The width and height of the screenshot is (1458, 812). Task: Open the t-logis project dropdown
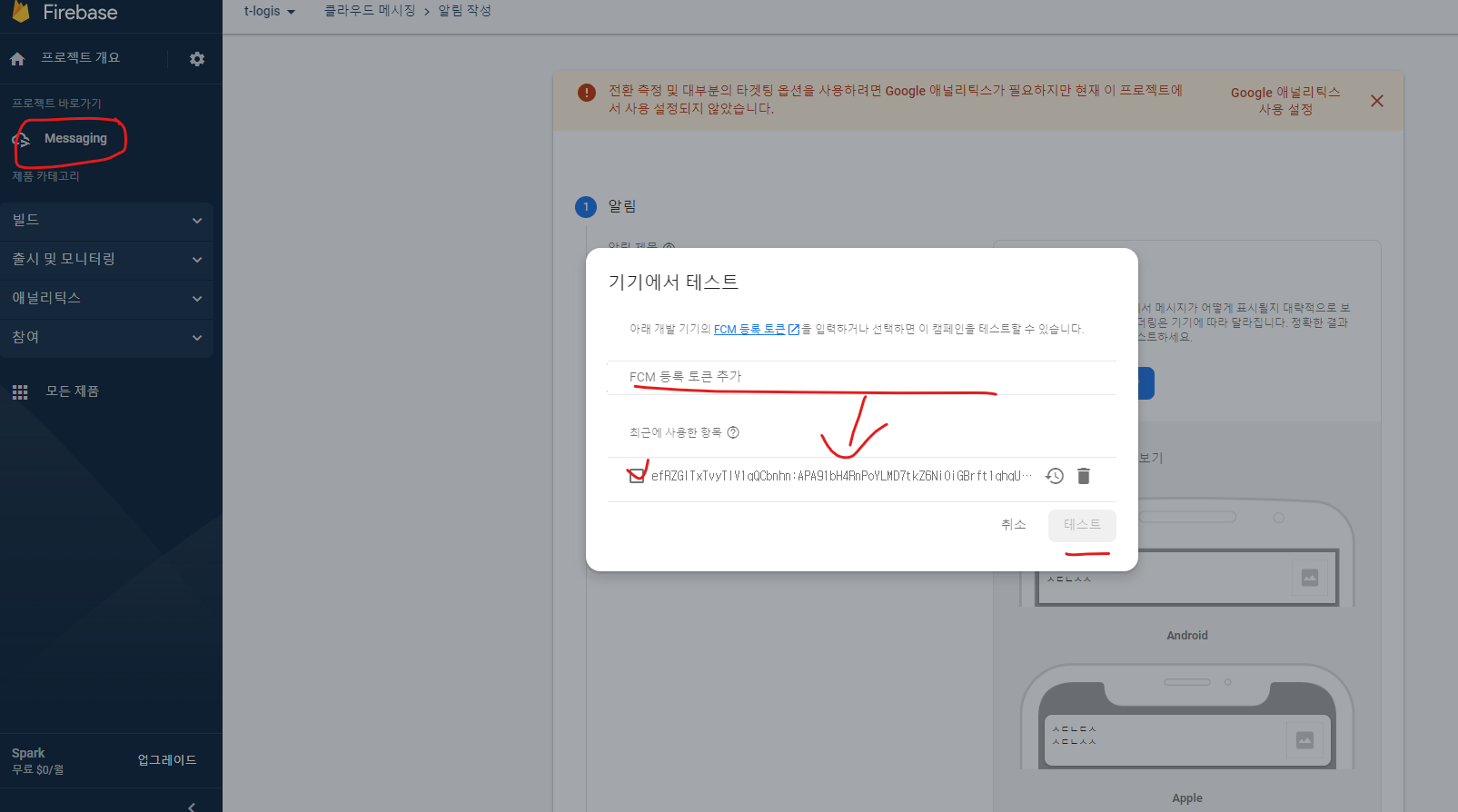(270, 12)
